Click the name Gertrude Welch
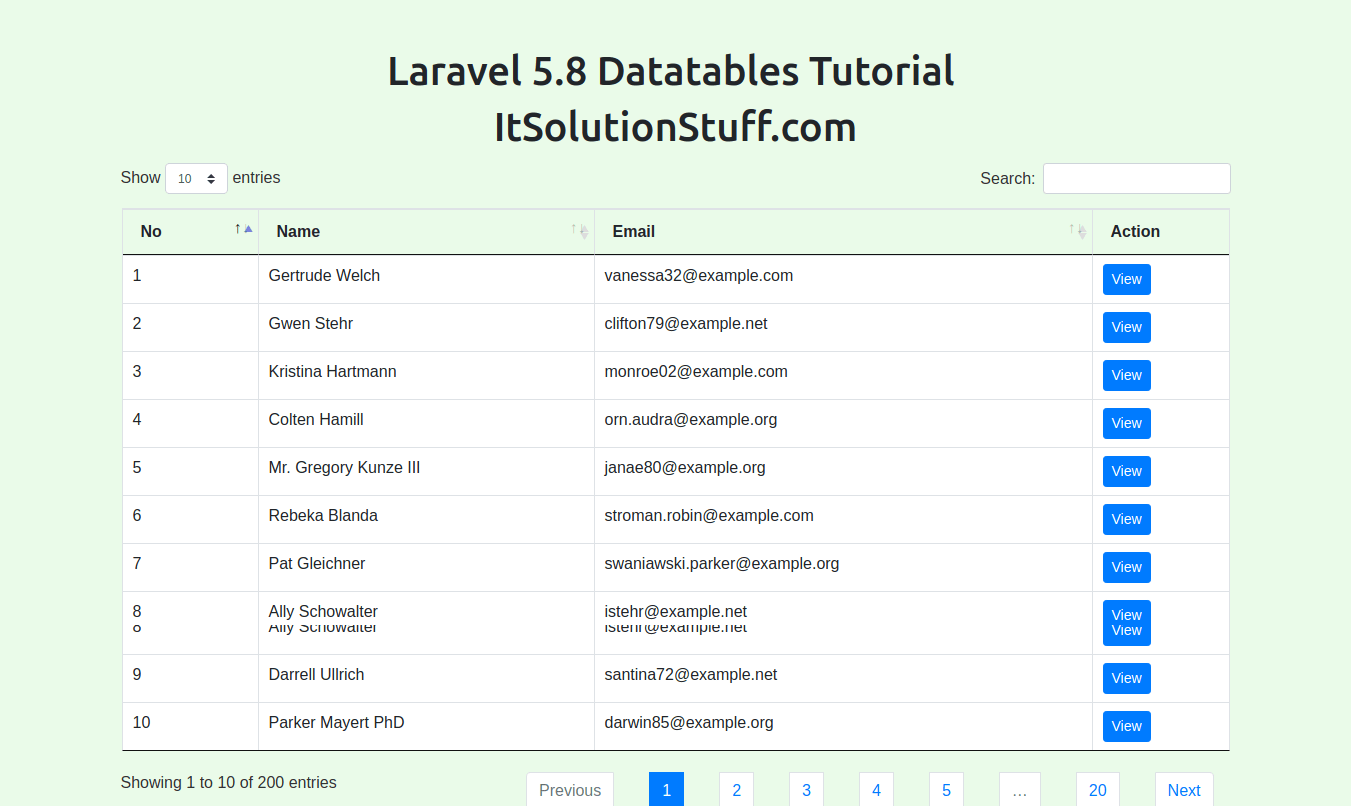 pyautogui.click(x=324, y=275)
